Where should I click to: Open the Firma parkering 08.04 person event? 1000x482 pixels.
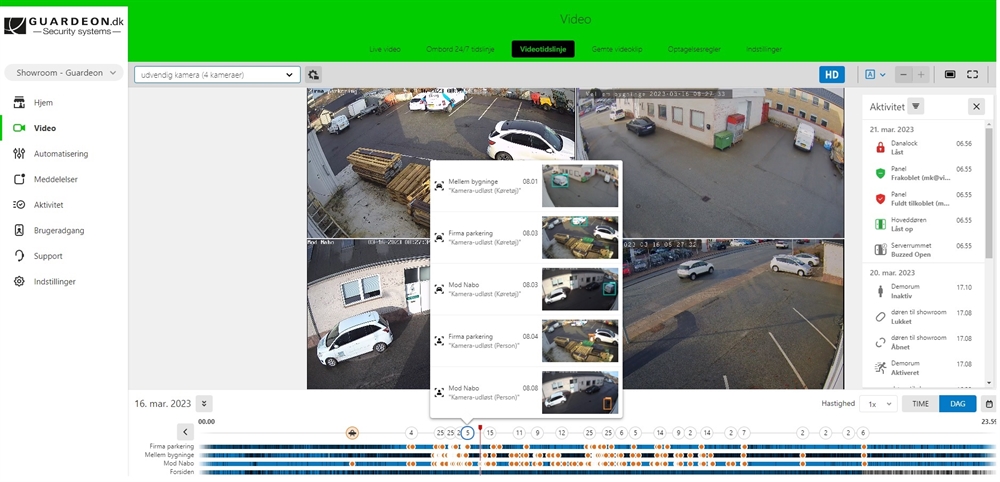tap(527, 340)
